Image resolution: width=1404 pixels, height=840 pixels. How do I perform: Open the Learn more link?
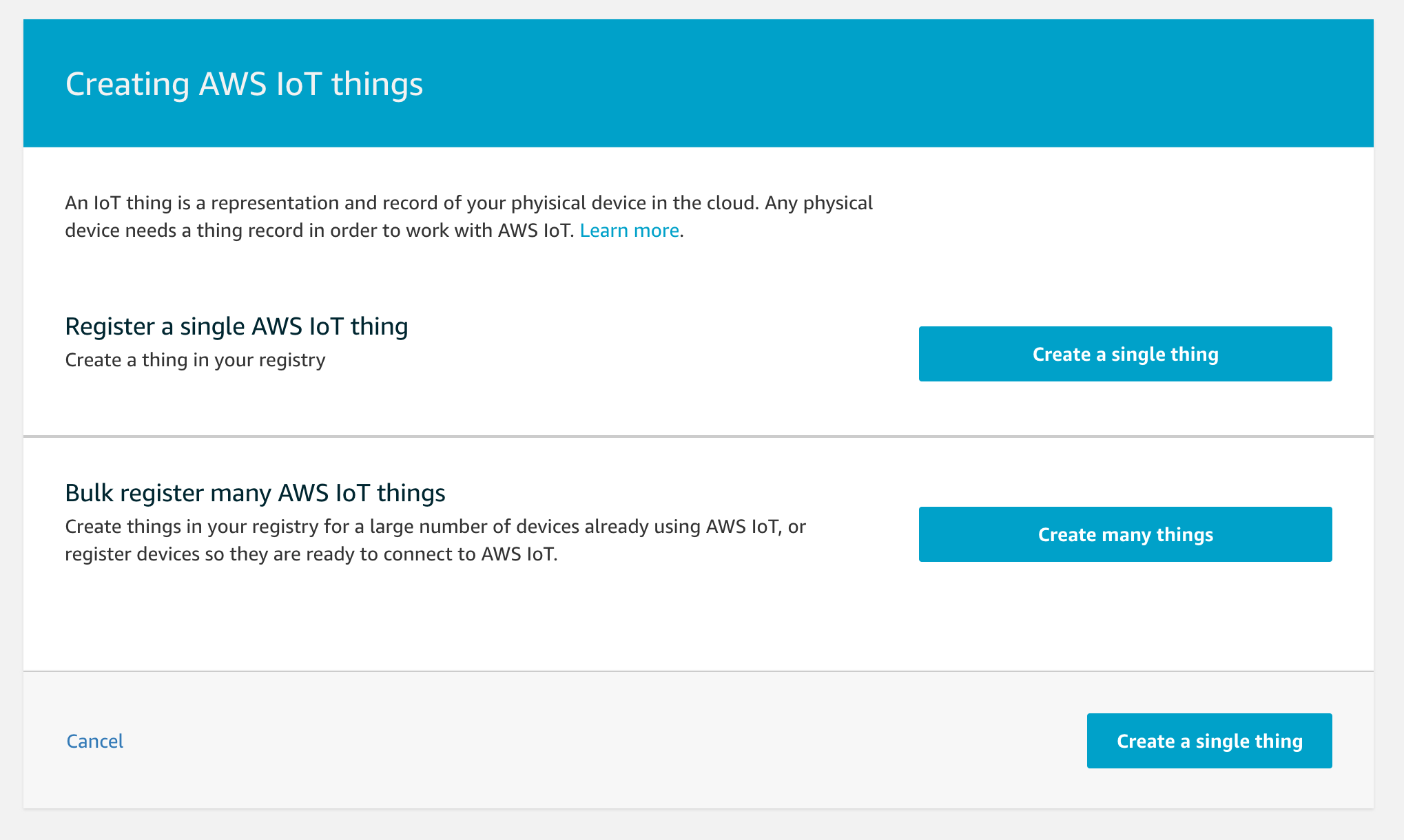point(629,231)
